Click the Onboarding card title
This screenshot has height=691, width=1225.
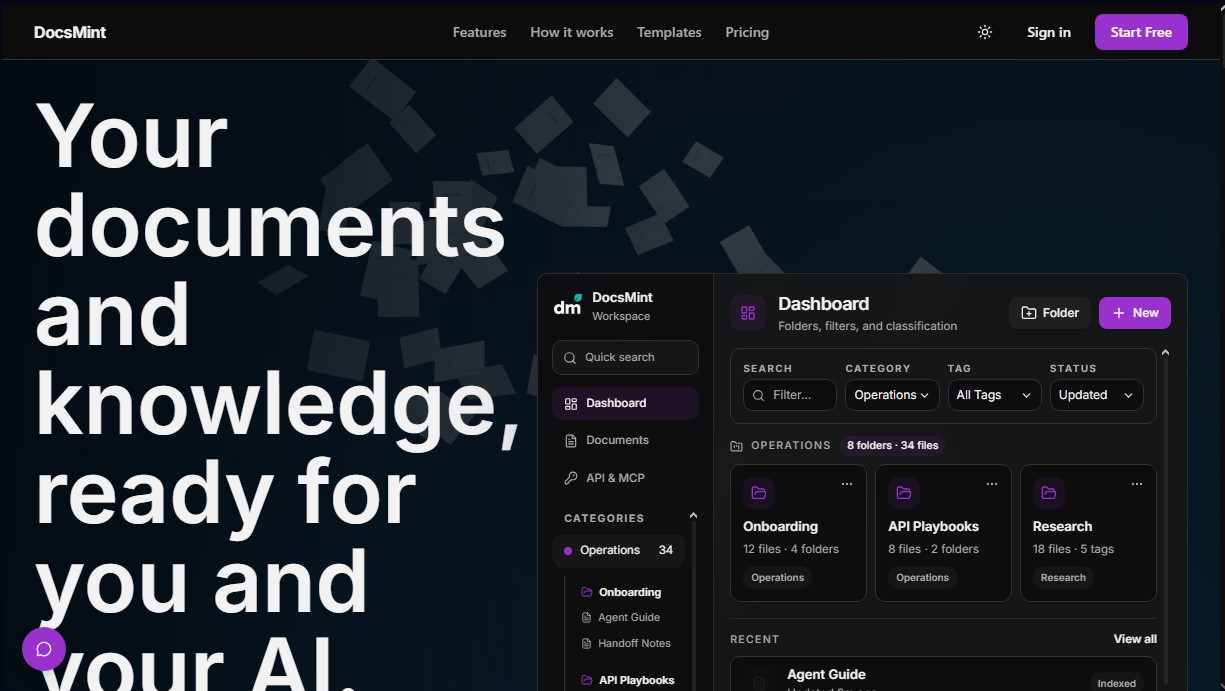coord(780,527)
